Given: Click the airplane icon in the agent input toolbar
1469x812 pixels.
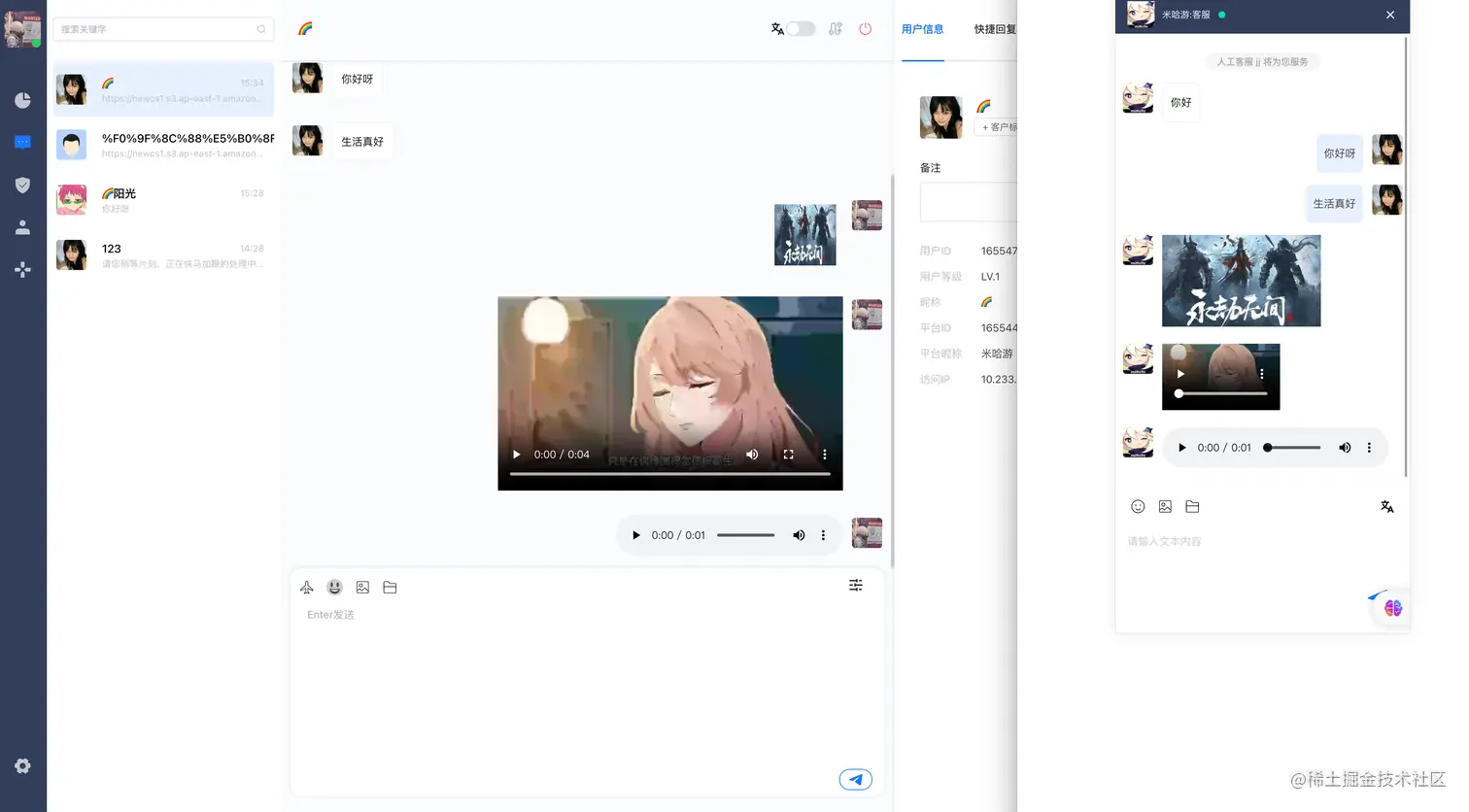Looking at the screenshot, I should (307, 588).
